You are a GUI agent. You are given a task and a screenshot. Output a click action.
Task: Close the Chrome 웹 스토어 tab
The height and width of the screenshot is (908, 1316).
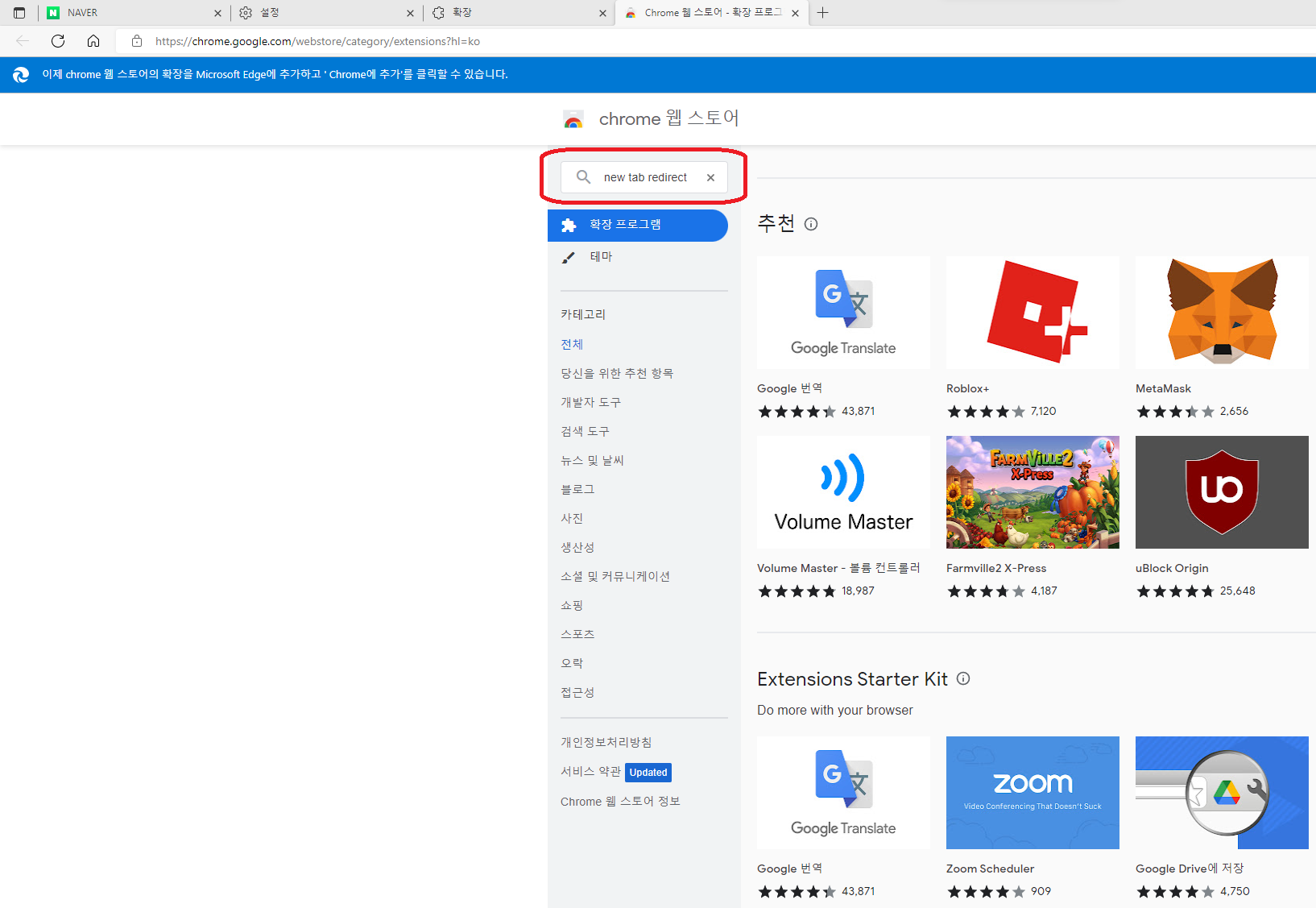[x=795, y=13]
